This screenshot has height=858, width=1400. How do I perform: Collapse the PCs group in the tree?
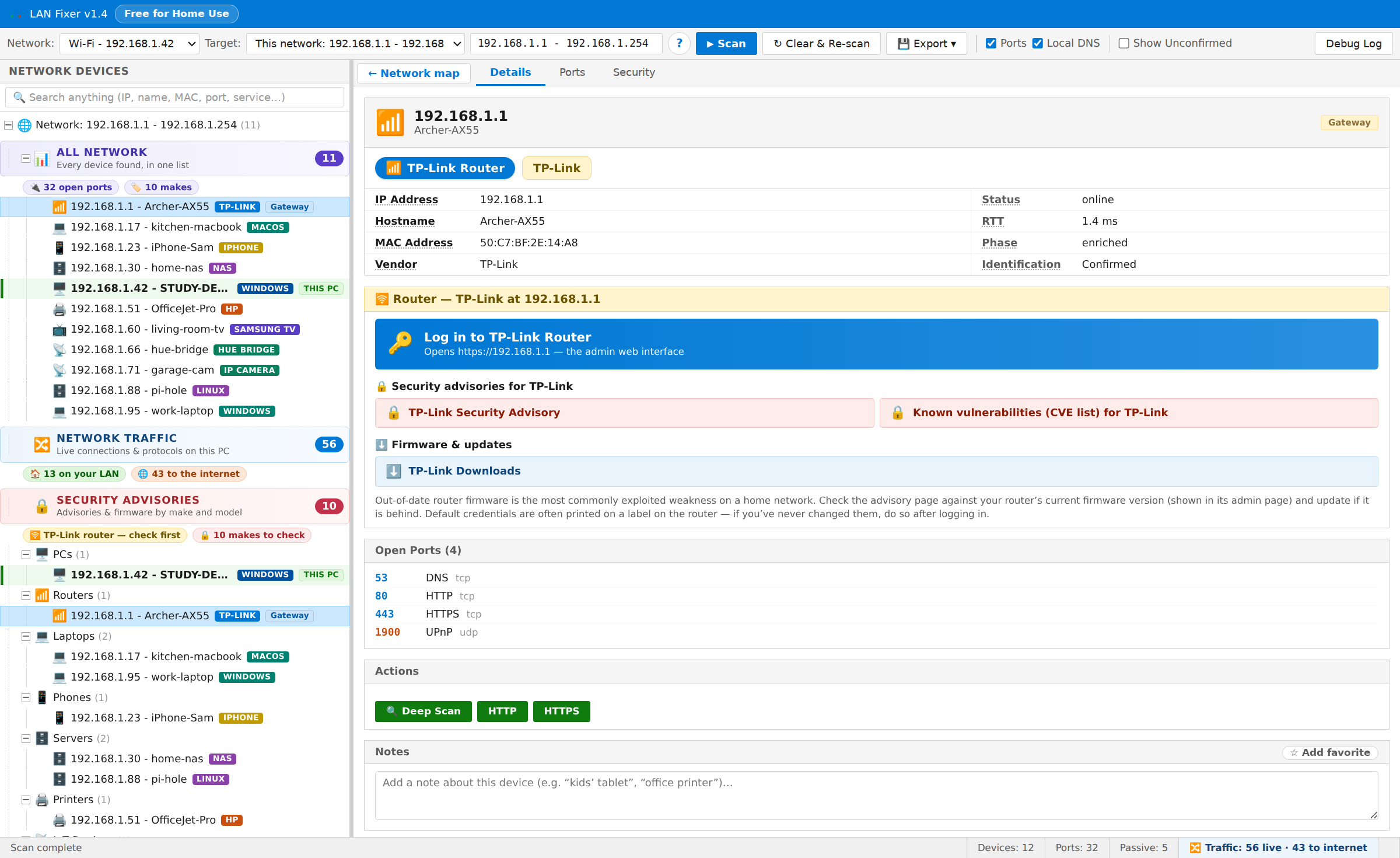point(26,554)
